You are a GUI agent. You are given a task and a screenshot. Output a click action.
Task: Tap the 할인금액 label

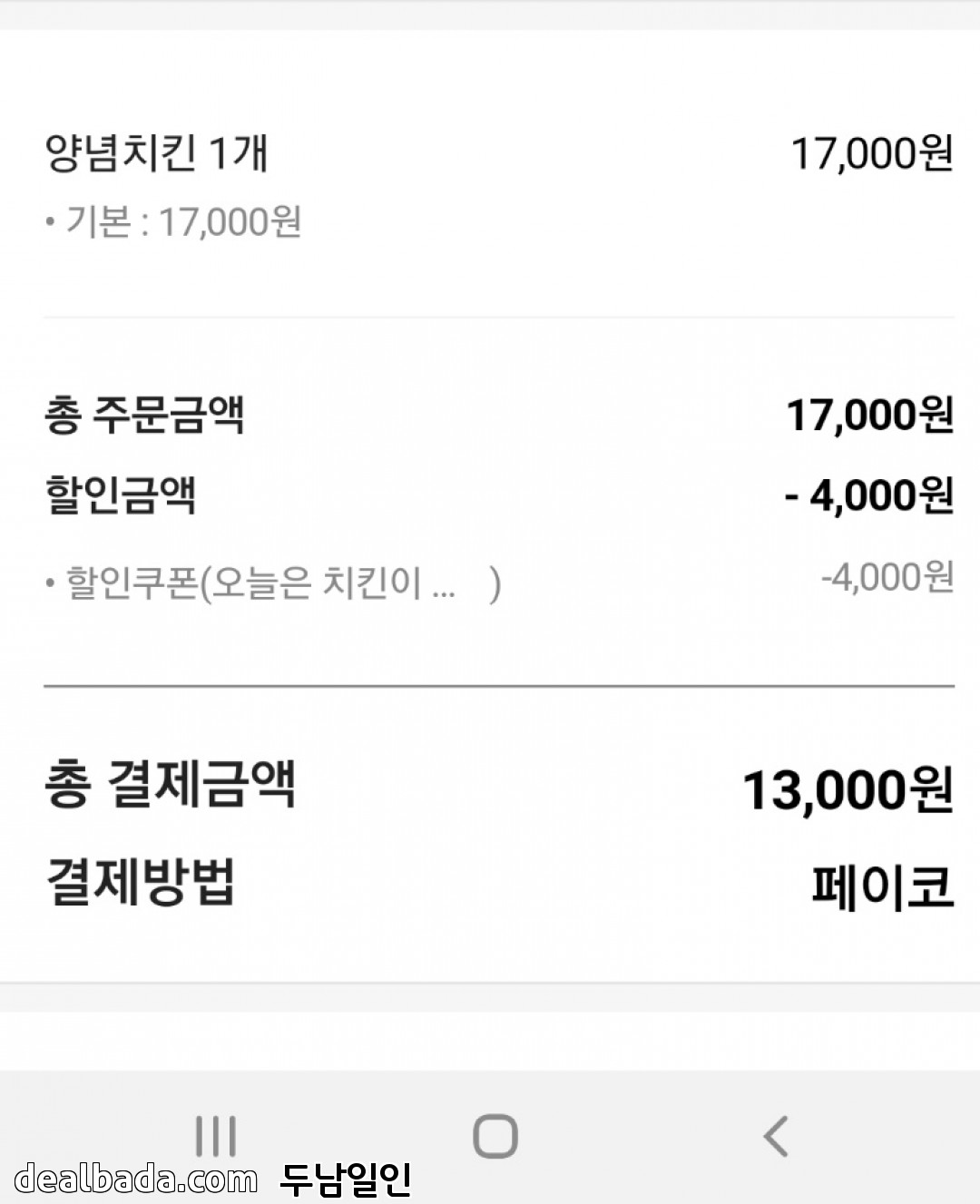tap(121, 495)
